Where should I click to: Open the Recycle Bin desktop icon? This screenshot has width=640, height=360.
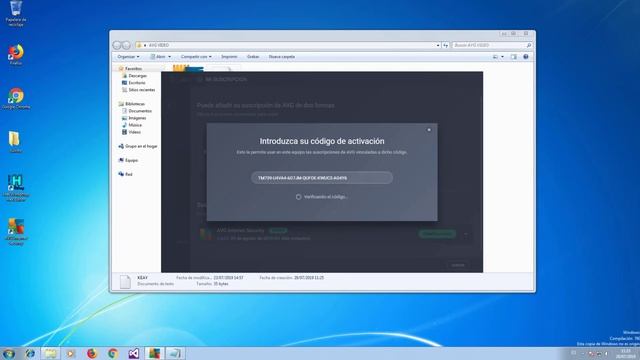(16, 13)
